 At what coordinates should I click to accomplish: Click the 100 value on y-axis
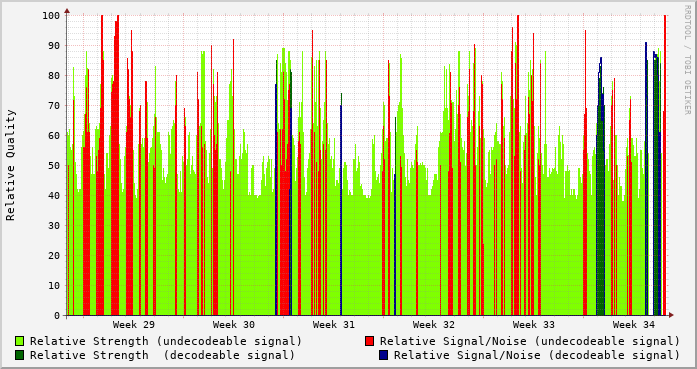coord(51,16)
